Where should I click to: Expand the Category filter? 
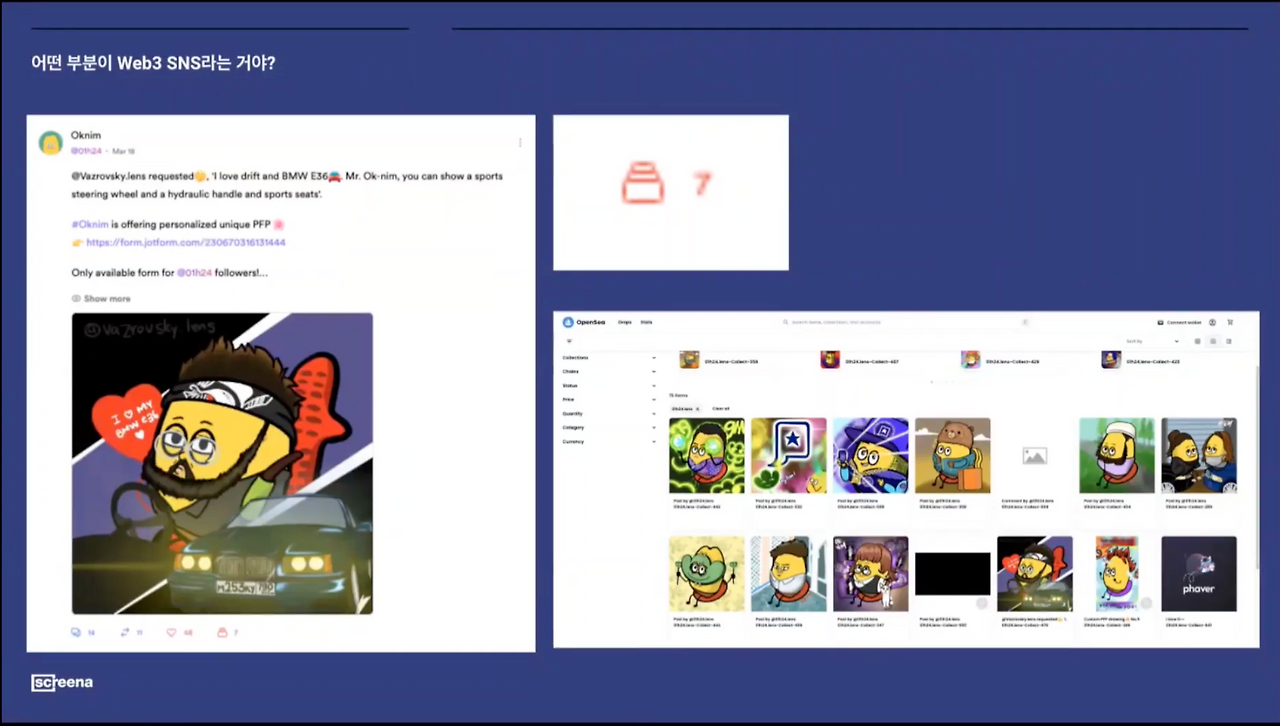click(x=609, y=427)
